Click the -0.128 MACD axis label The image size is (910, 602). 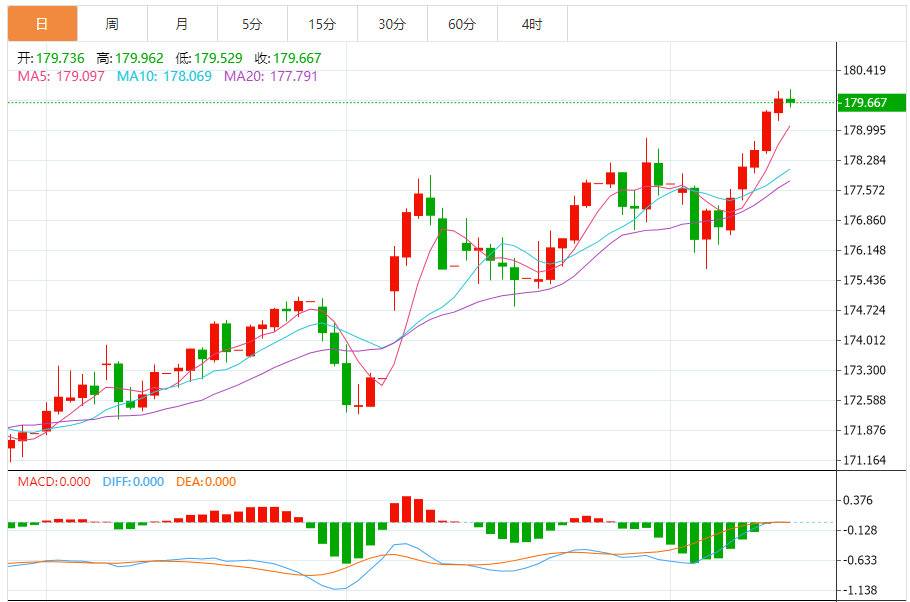(860, 530)
